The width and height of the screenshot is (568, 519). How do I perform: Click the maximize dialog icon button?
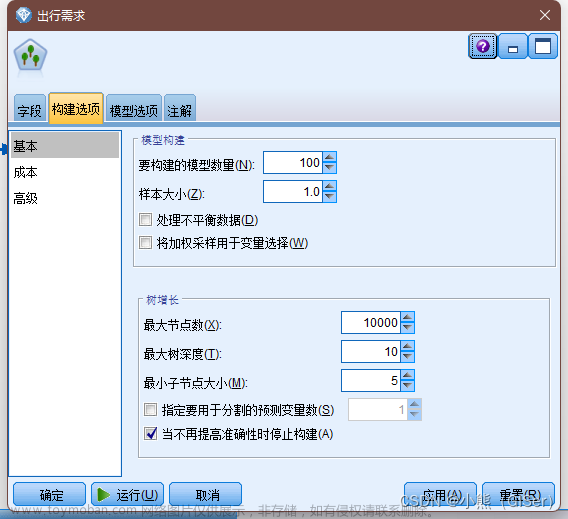[x=543, y=46]
